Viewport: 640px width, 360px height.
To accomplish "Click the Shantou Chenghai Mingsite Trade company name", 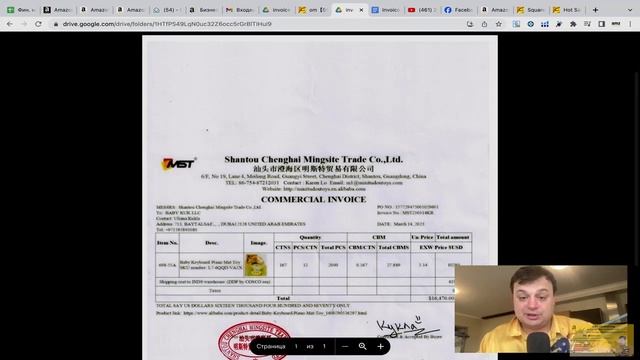I will (x=313, y=160).
